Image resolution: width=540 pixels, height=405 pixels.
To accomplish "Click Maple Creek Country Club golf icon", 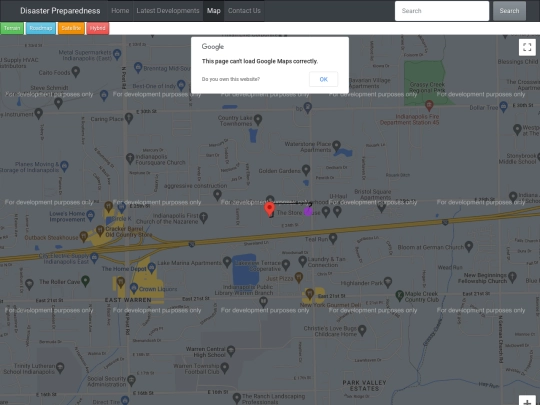I will click(399, 295).
